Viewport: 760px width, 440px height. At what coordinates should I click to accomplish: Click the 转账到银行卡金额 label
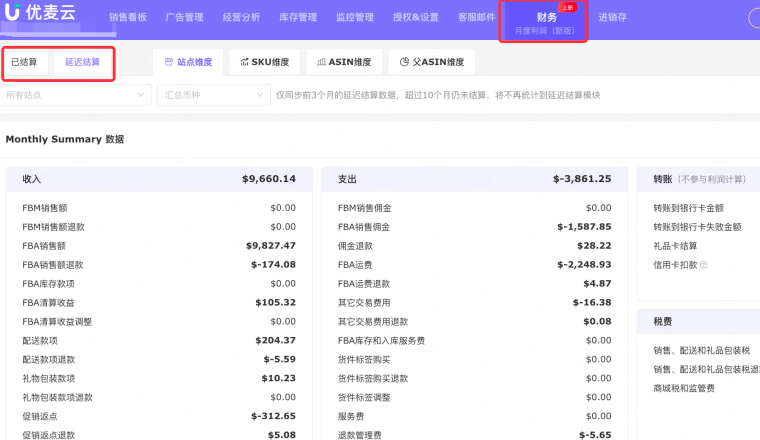(688, 208)
